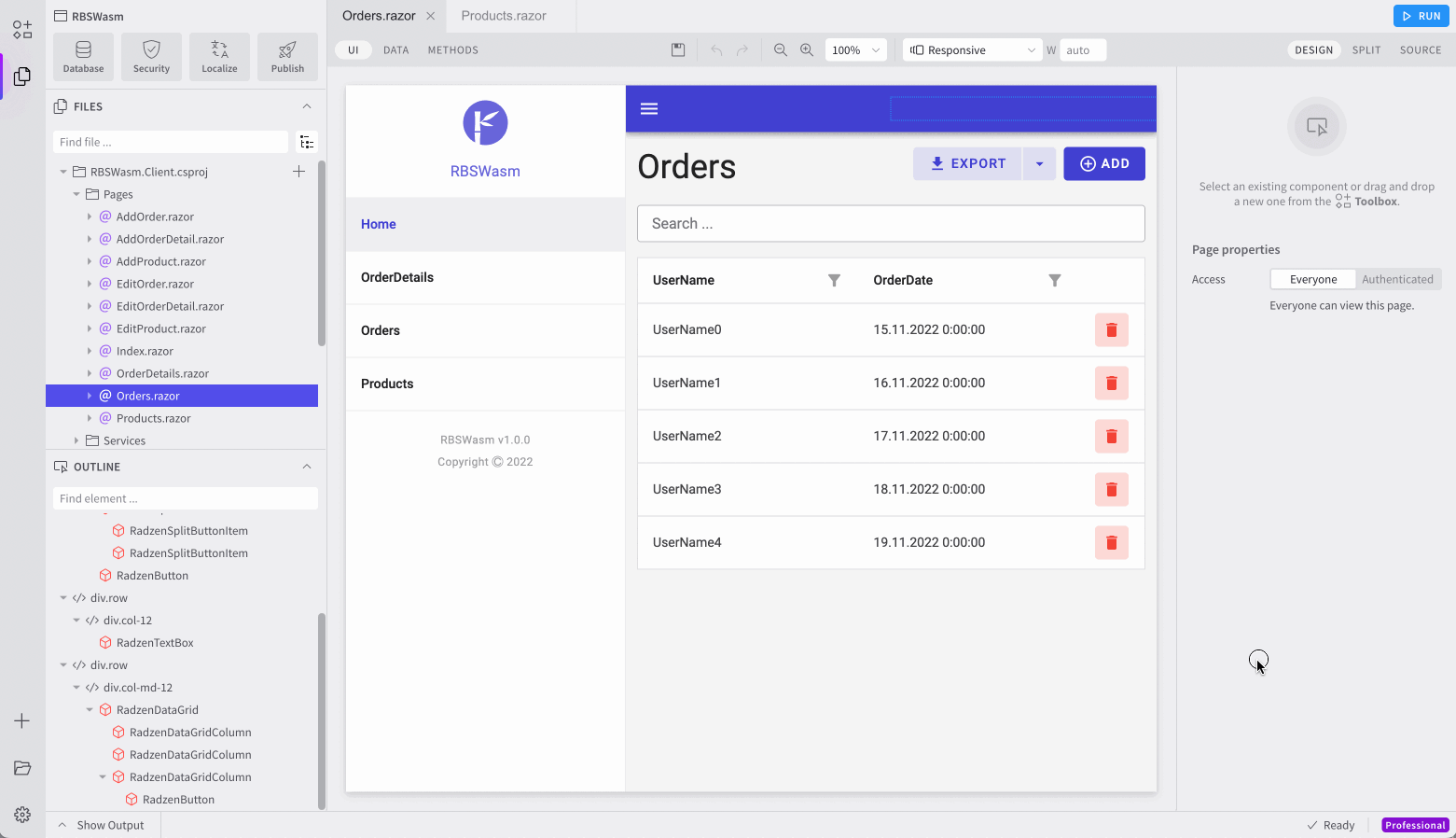
Task: Collapse the Pages folder
Action: point(76,194)
